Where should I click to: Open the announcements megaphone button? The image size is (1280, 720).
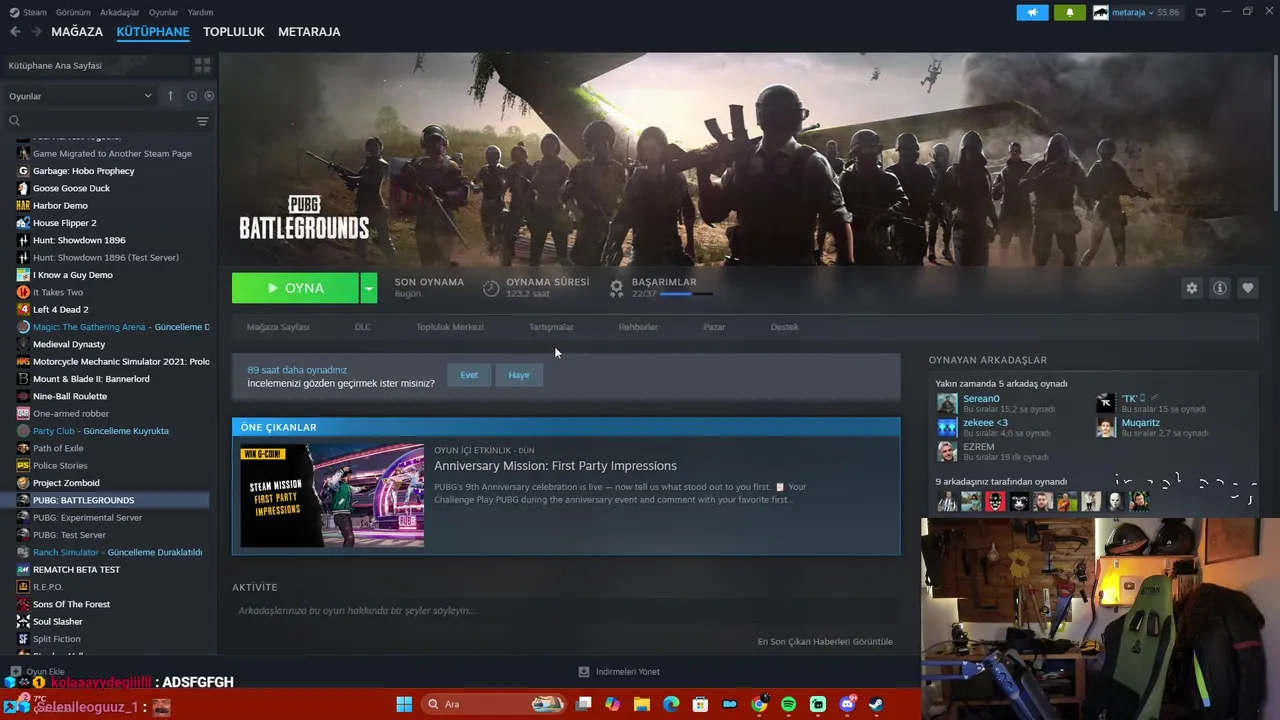[1033, 12]
